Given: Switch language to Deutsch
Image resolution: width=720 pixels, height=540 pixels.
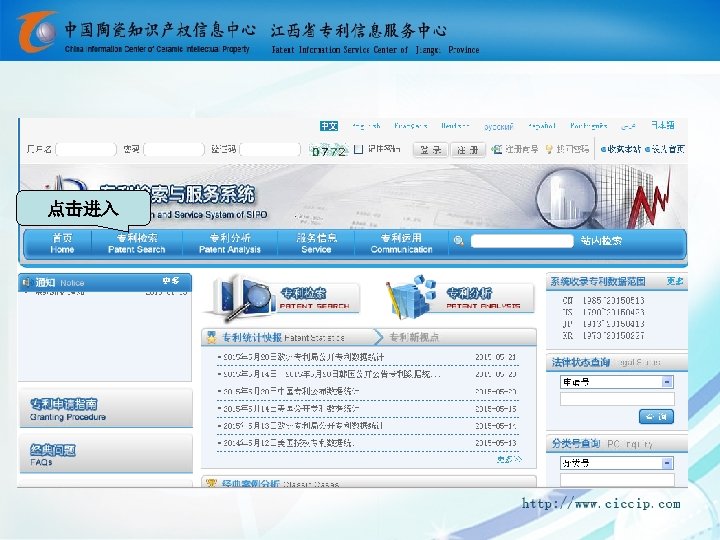Looking at the screenshot, I should pyautogui.click(x=455, y=126).
